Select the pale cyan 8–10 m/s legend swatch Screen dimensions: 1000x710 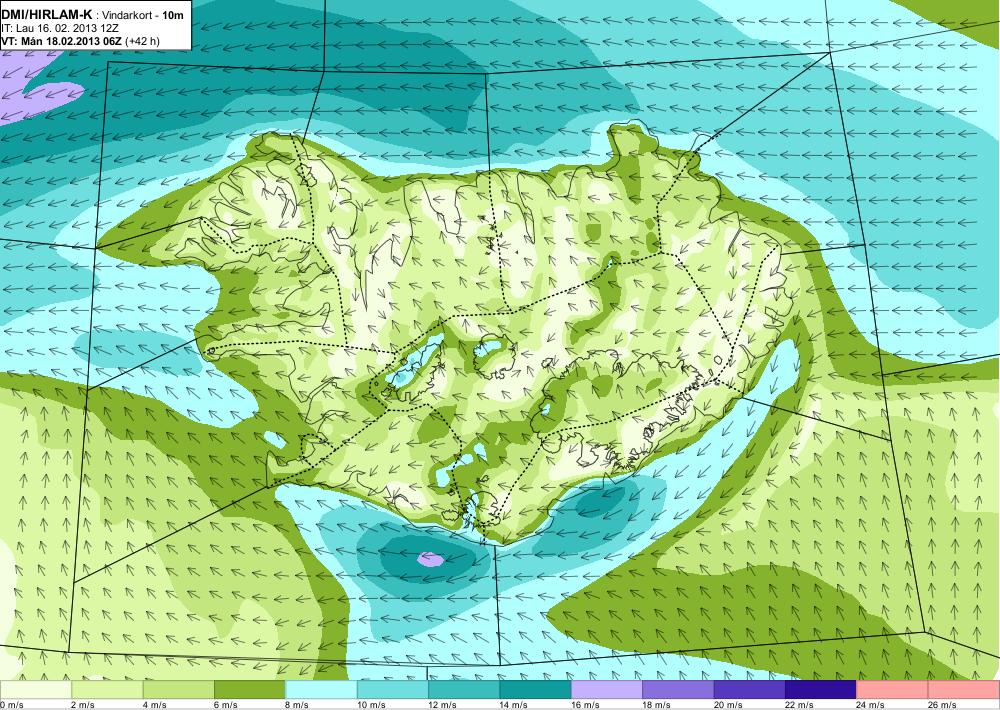(321, 690)
